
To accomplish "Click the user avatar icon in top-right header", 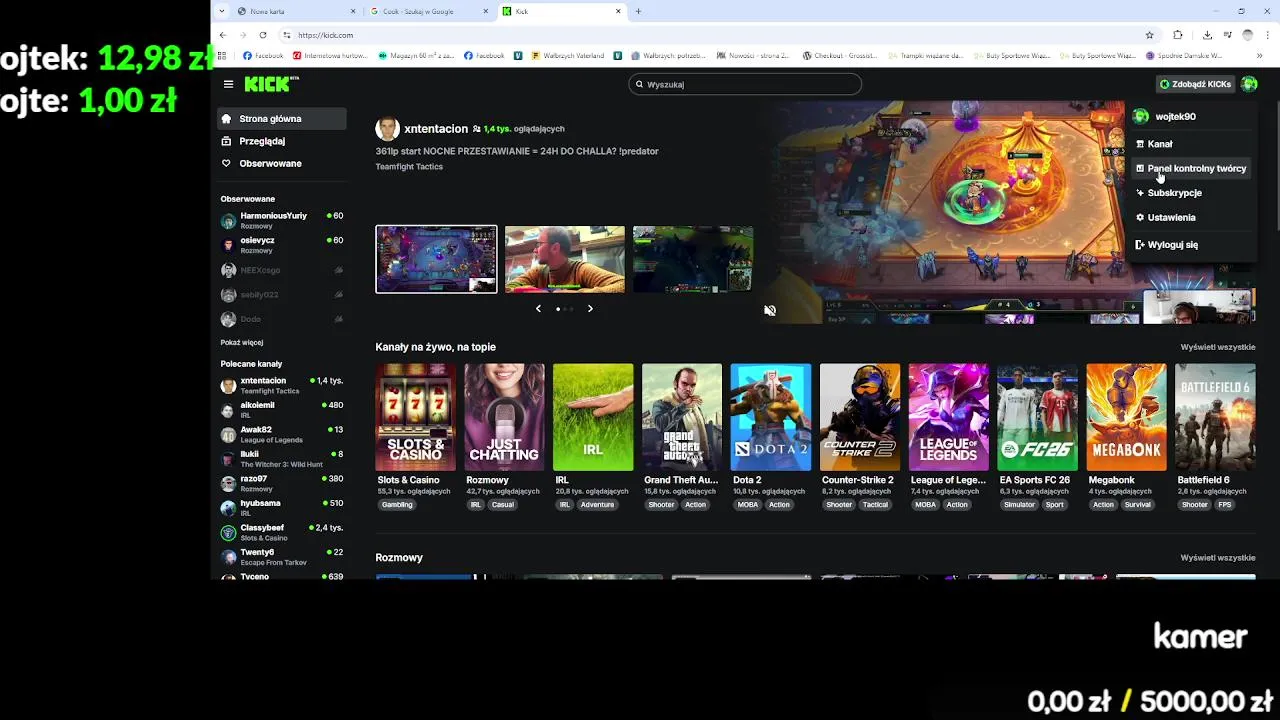I will pyautogui.click(x=1249, y=84).
